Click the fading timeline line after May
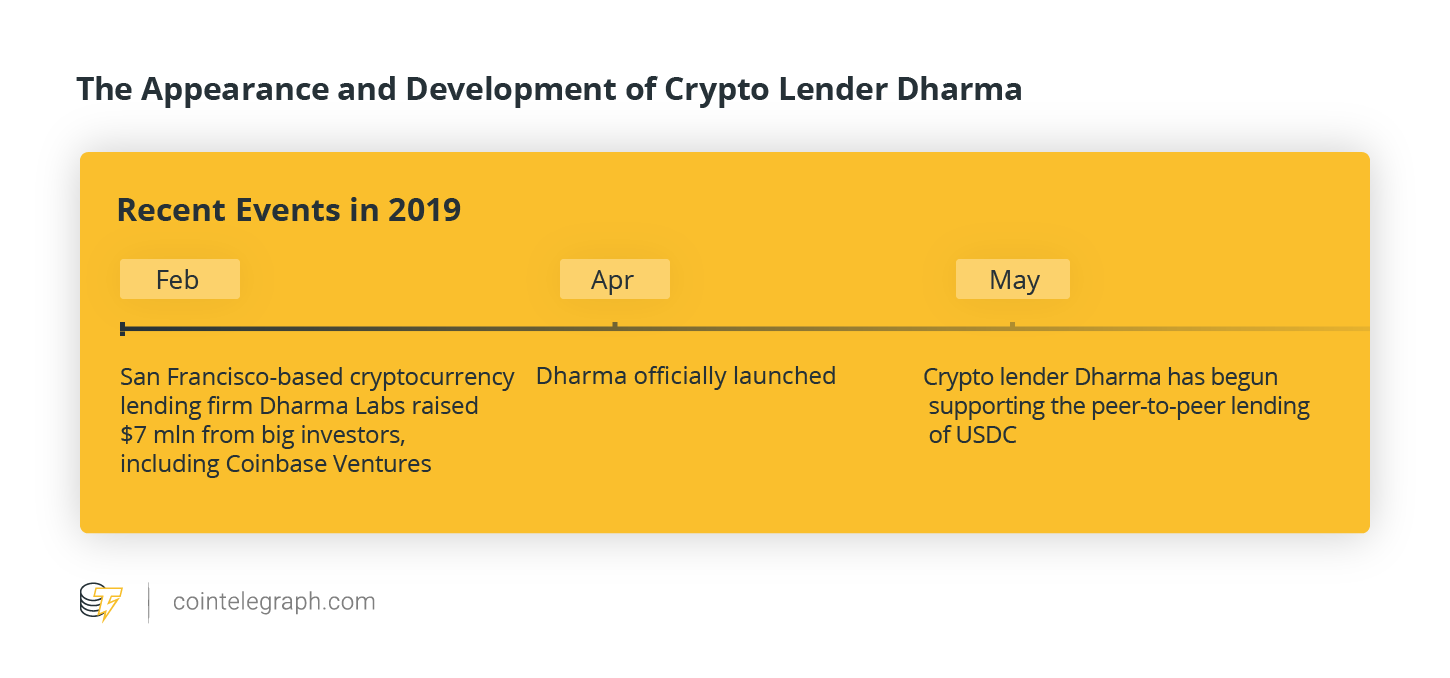The image size is (1450, 678). click(1192, 328)
